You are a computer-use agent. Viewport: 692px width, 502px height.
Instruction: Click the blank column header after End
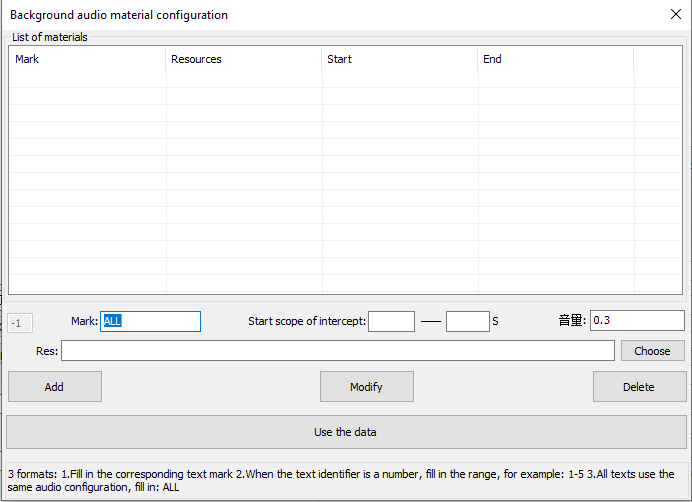click(658, 59)
